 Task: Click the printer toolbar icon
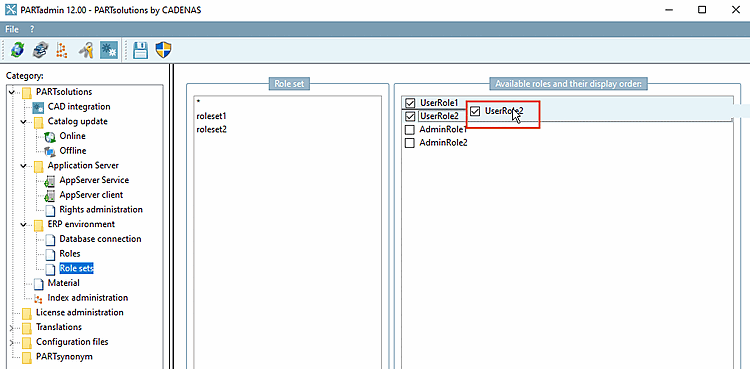[x=40, y=49]
